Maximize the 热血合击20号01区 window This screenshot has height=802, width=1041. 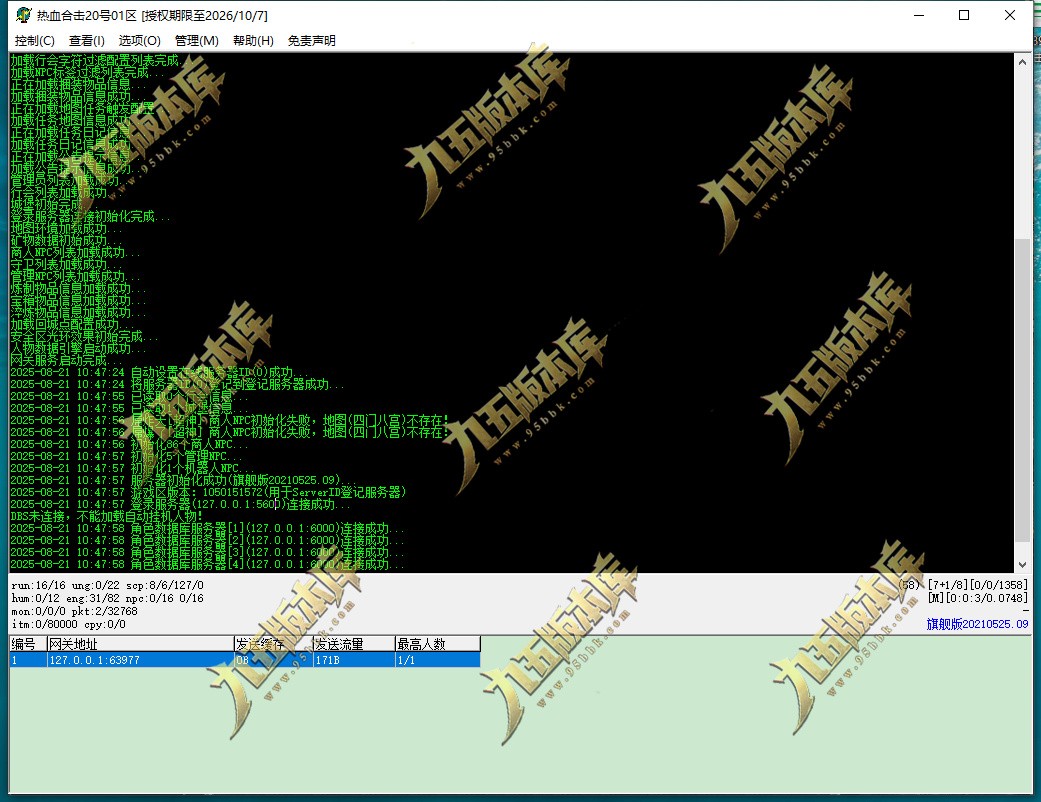click(x=964, y=15)
